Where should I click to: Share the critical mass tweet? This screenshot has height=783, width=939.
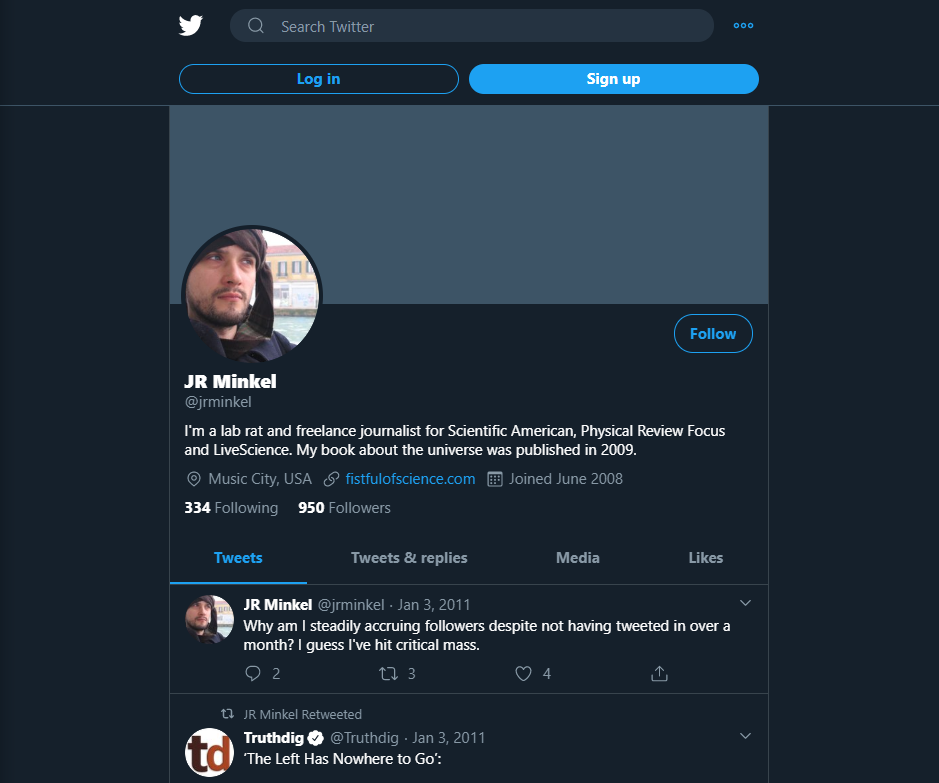tap(659, 673)
